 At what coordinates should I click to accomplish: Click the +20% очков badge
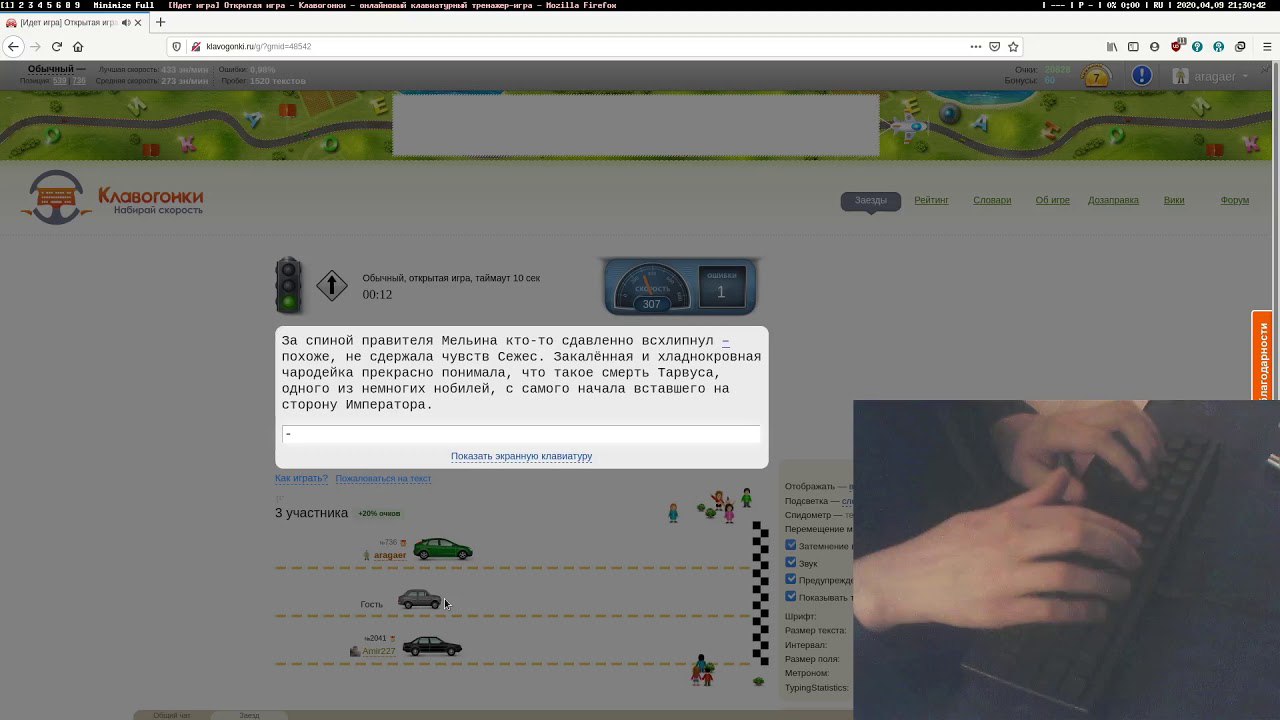(x=379, y=513)
